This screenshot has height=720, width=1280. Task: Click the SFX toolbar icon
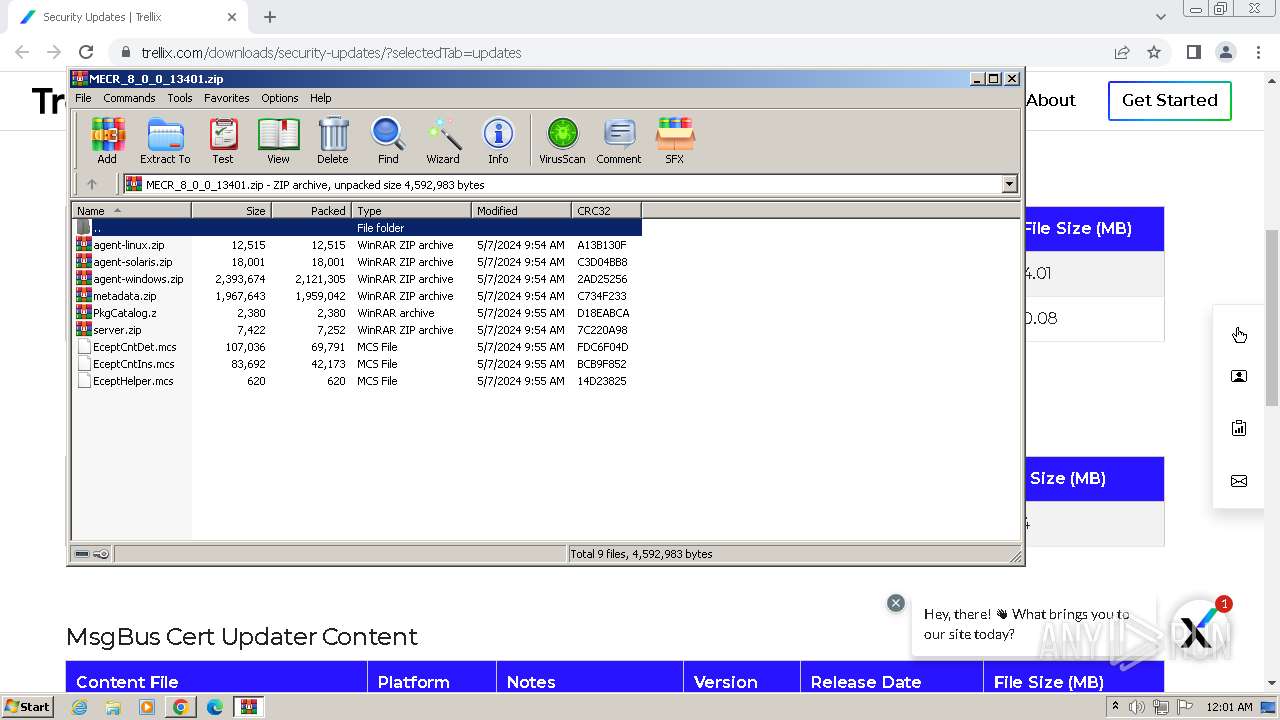tap(675, 140)
